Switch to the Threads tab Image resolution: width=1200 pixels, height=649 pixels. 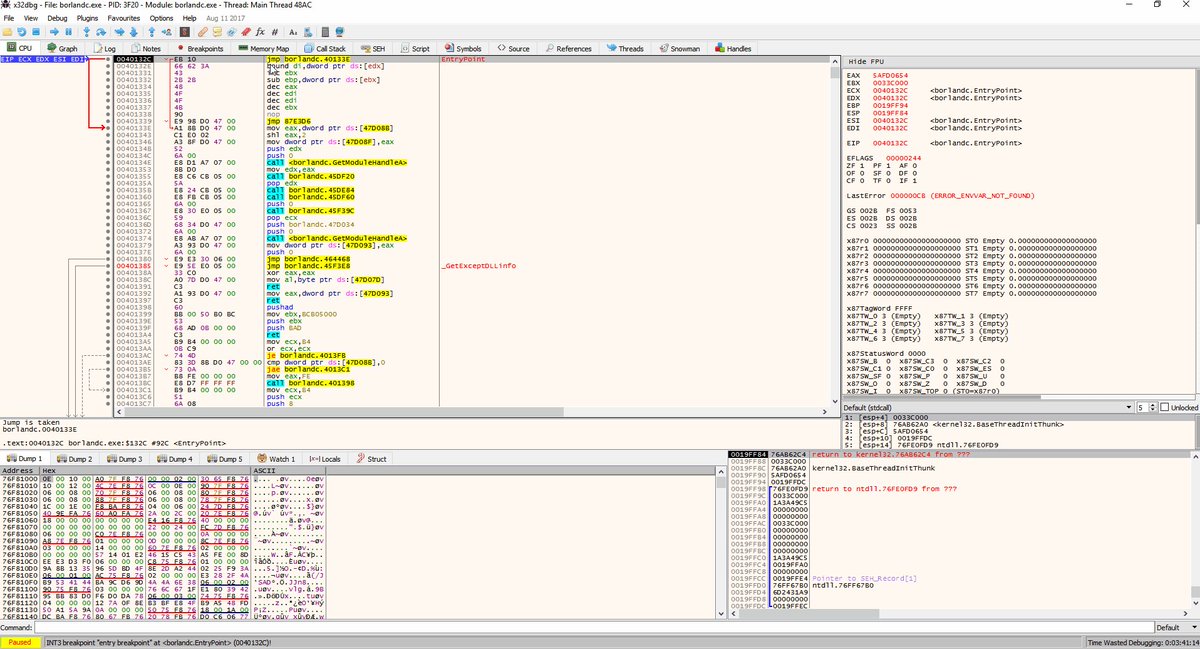coord(625,48)
